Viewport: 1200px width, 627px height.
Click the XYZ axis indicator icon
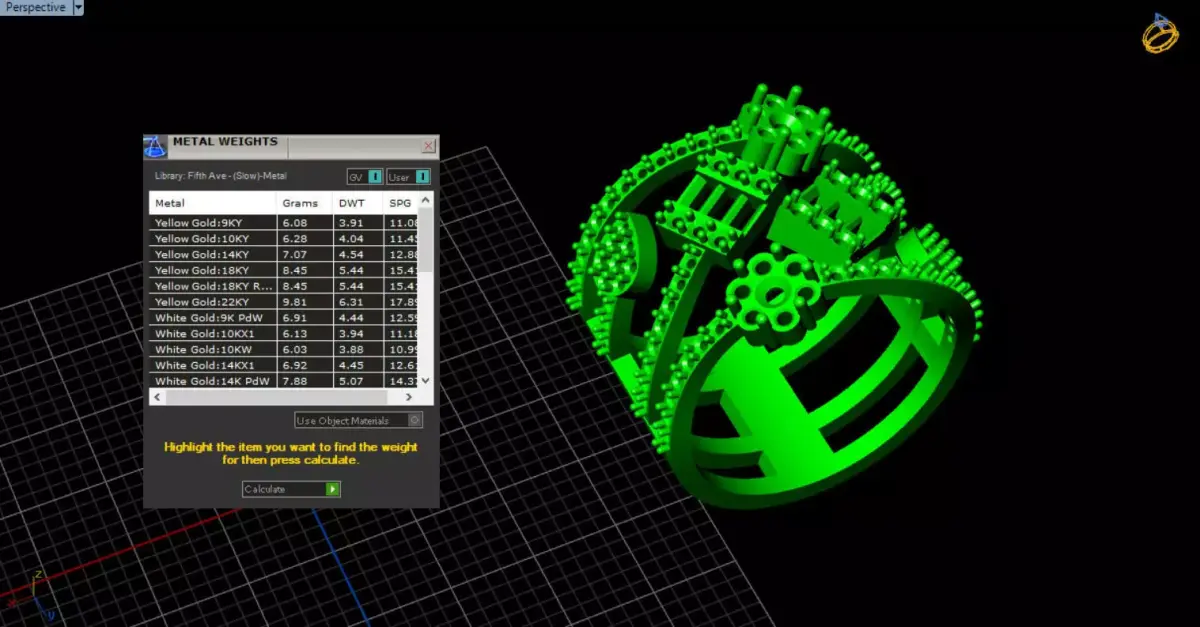tap(33, 598)
